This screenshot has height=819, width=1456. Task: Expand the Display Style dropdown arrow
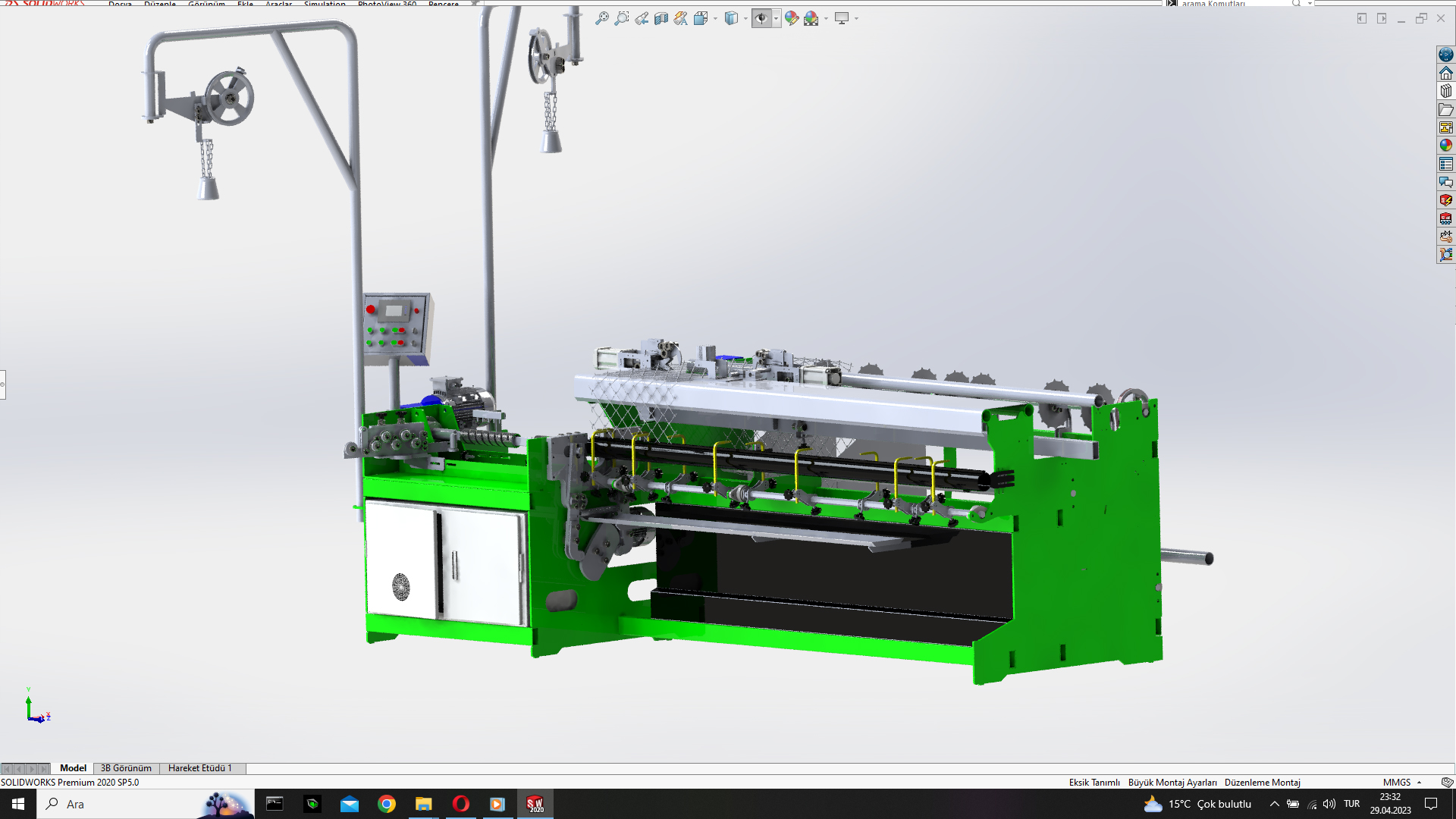(x=745, y=19)
